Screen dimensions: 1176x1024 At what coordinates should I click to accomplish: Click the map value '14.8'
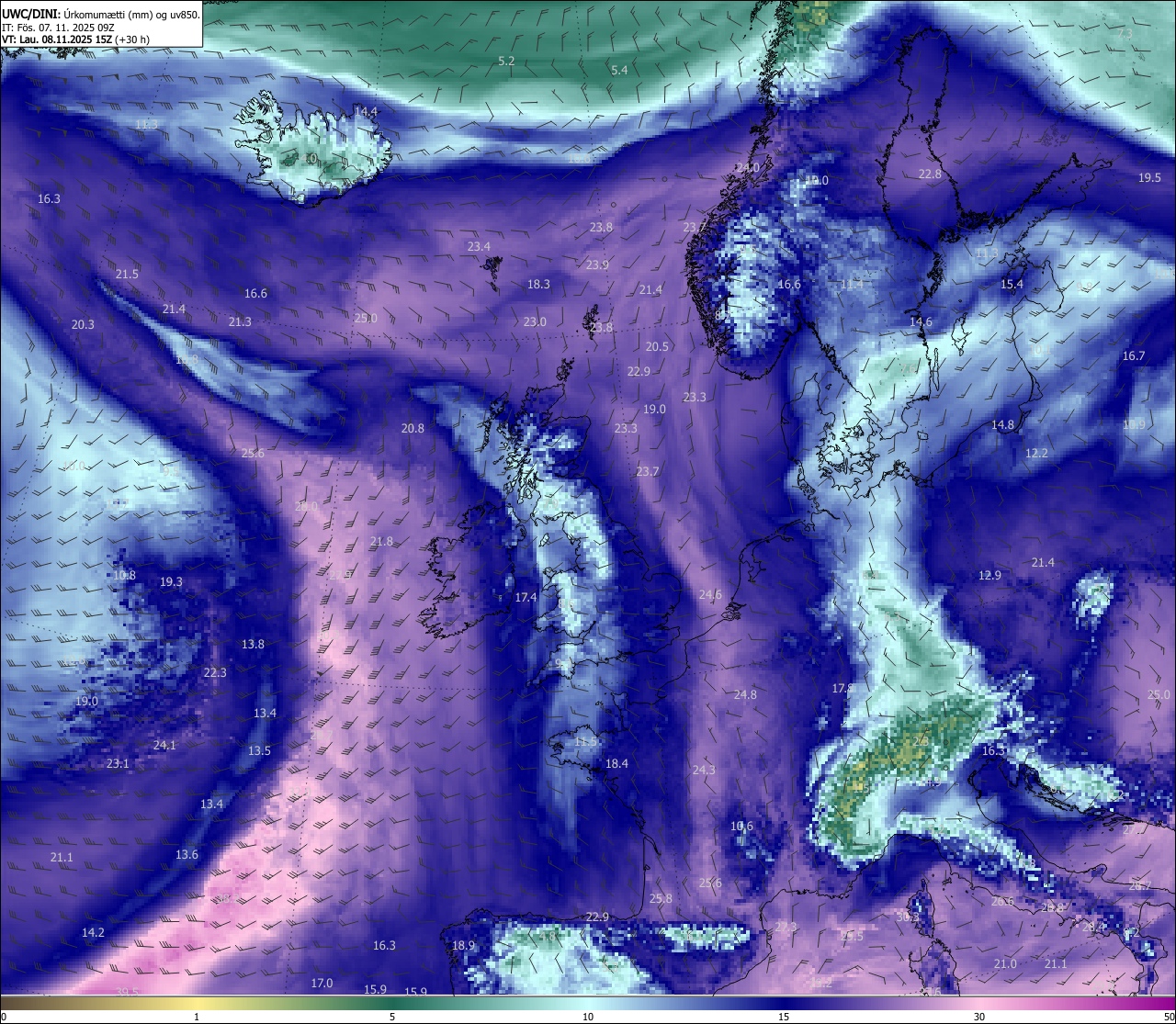tap(1002, 424)
